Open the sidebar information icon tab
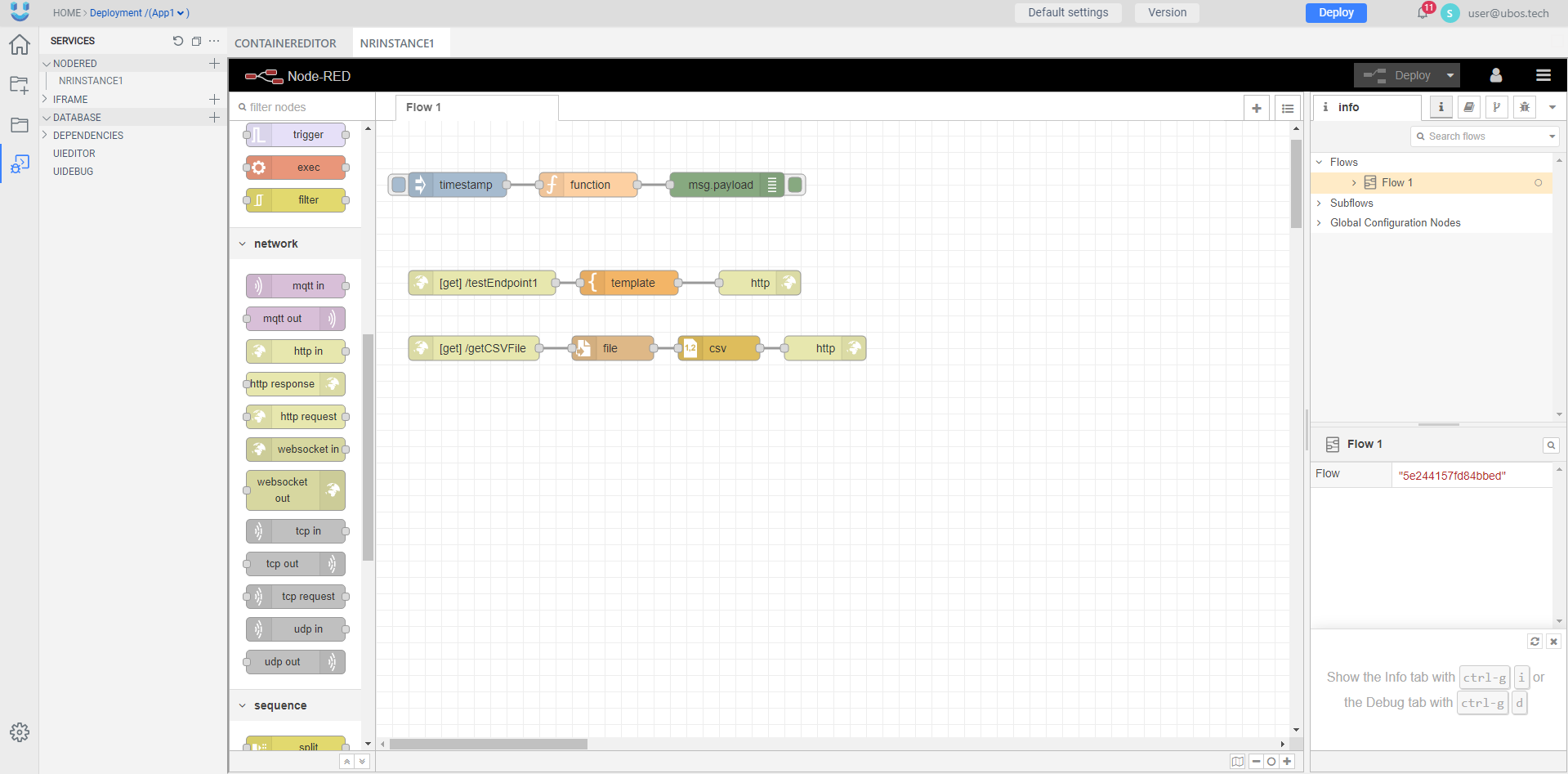The width and height of the screenshot is (1568, 774). [x=1441, y=107]
